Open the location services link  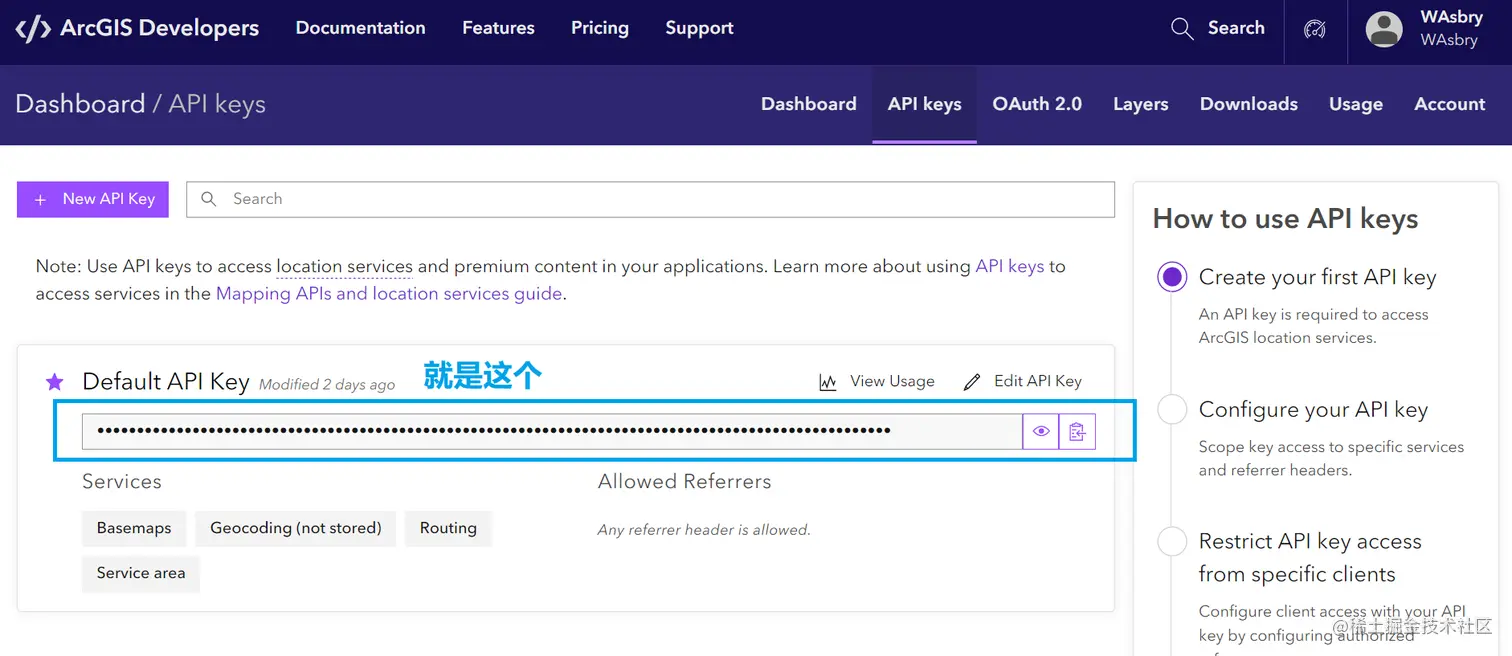click(x=345, y=267)
